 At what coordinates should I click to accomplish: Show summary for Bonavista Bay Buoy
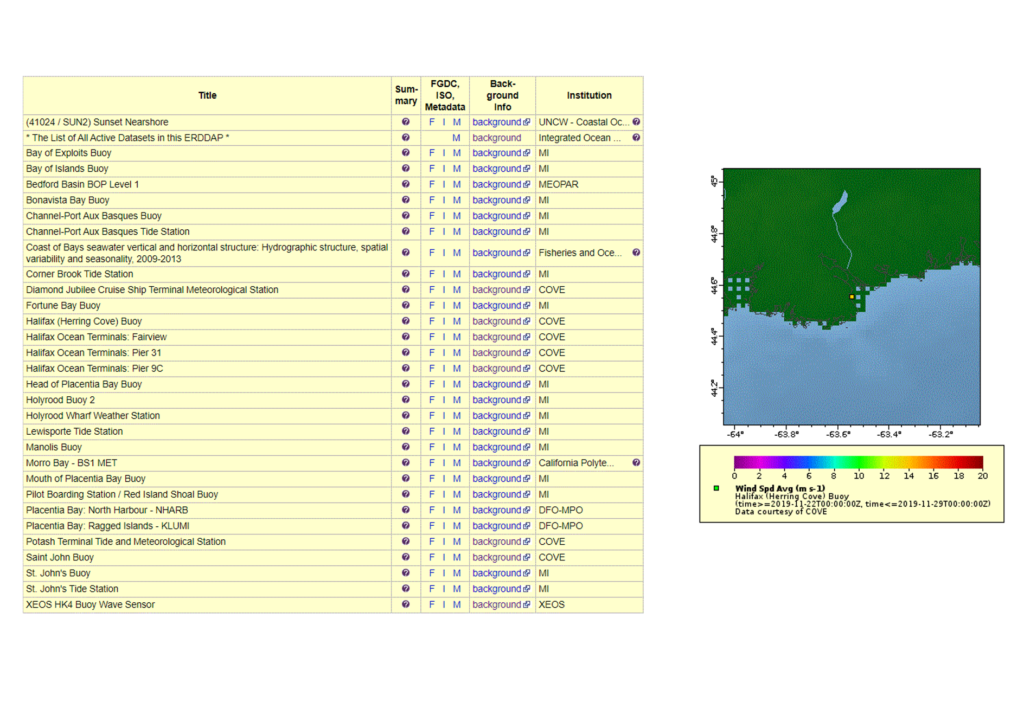pos(406,200)
